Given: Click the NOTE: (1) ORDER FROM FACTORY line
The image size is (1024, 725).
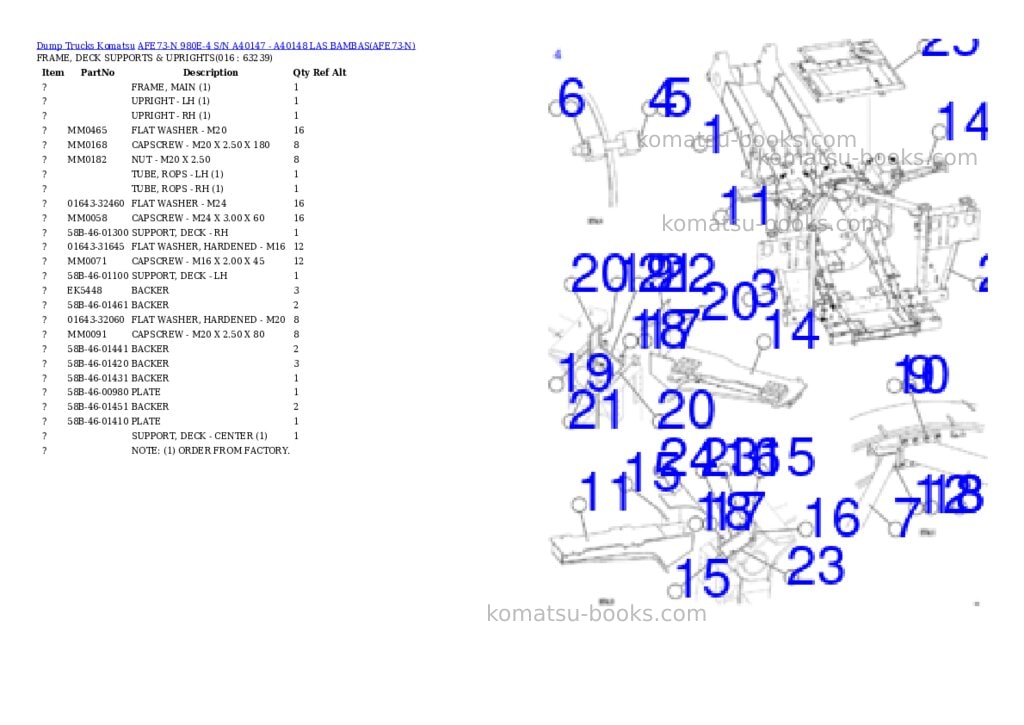Looking at the screenshot, I should coord(210,451).
